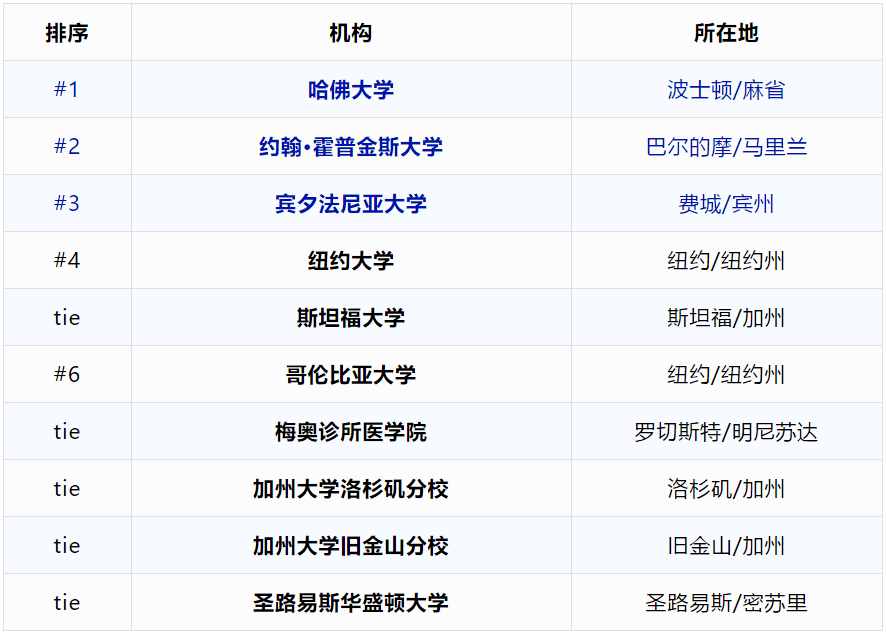Click the 圣路易斯/密苏里 location cell

pos(726,603)
